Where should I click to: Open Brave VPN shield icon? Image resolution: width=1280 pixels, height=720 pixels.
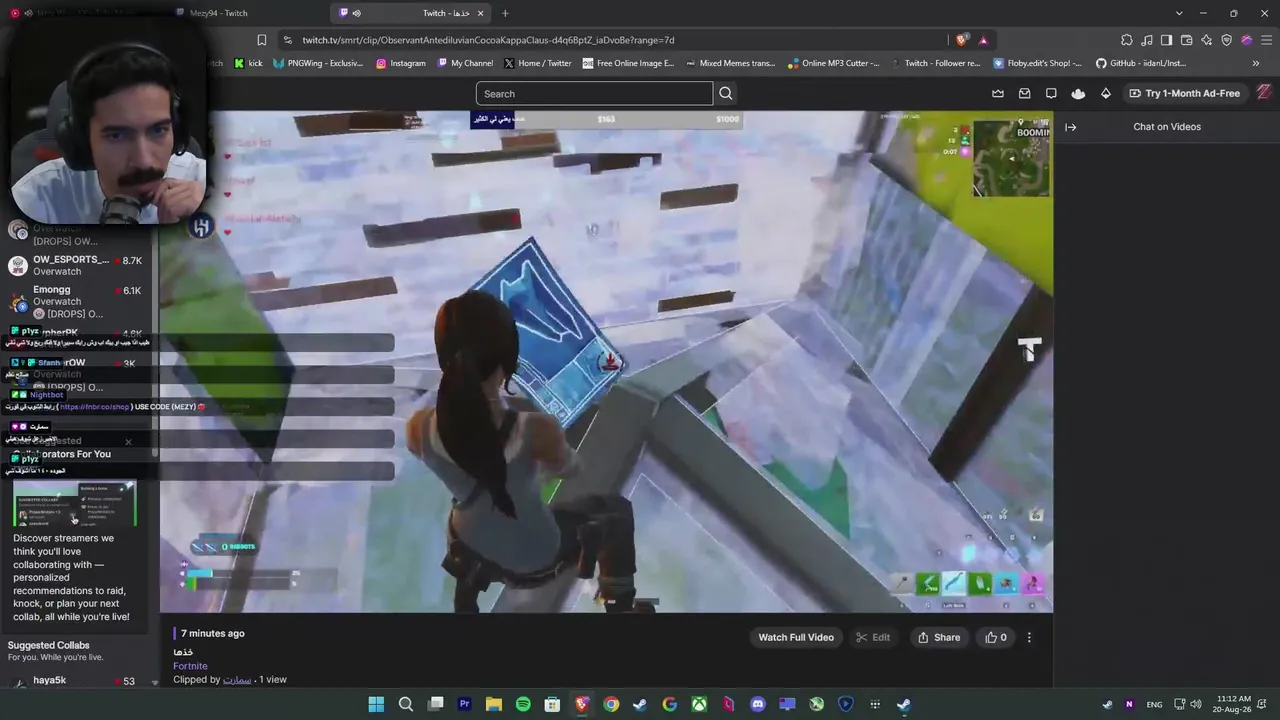tap(1227, 40)
